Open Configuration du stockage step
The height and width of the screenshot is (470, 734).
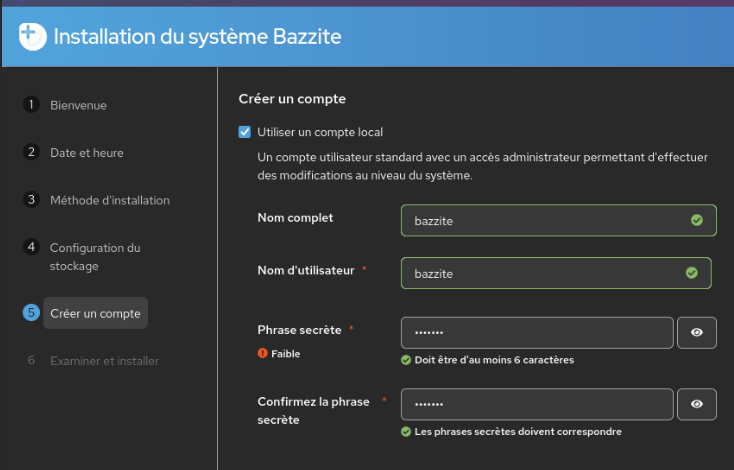[95, 257]
